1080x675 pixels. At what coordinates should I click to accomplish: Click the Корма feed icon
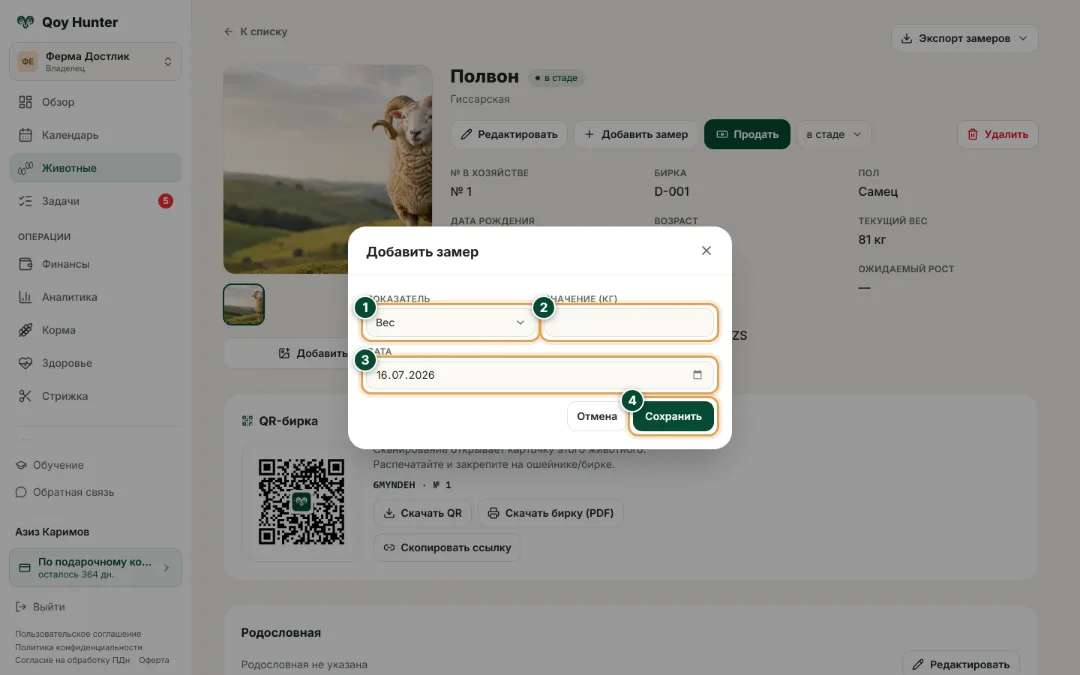click(25, 330)
